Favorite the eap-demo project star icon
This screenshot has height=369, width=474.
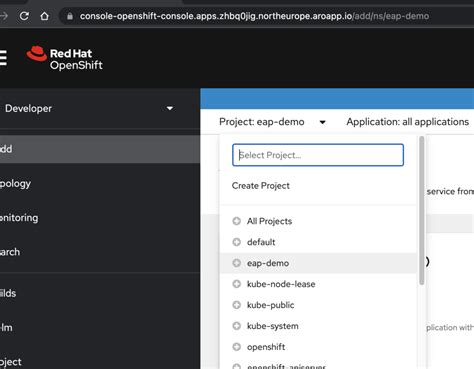point(236,263)
